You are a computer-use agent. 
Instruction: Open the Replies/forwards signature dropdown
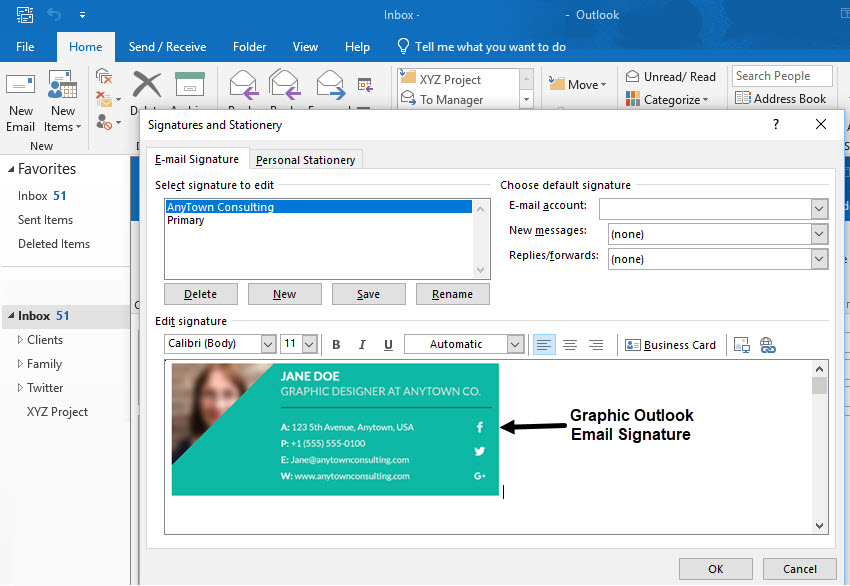(818, 258)
